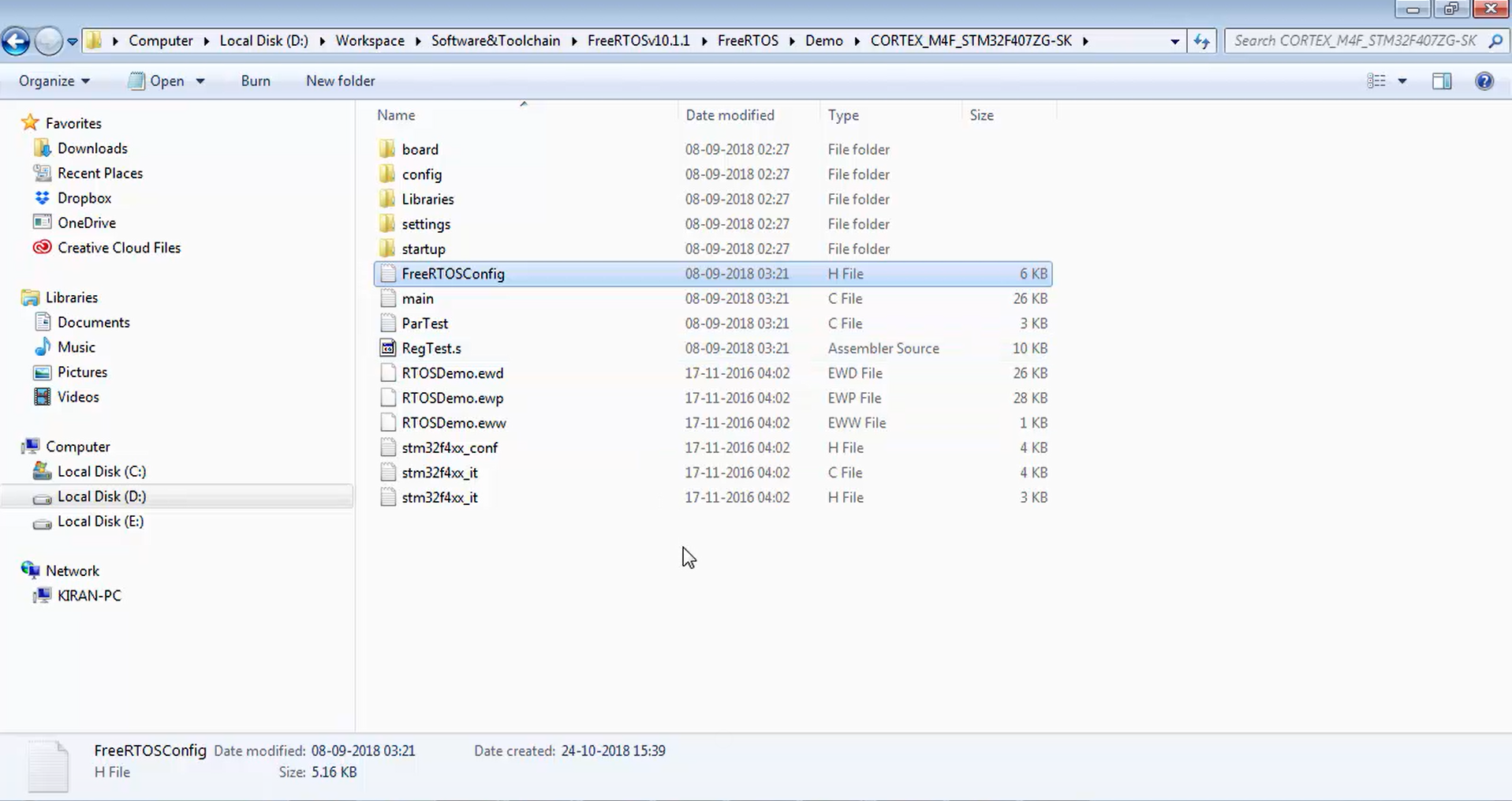Expand the Open button dropdown arrow
This screenshot has width=1512, height=801.
[200, 81]
